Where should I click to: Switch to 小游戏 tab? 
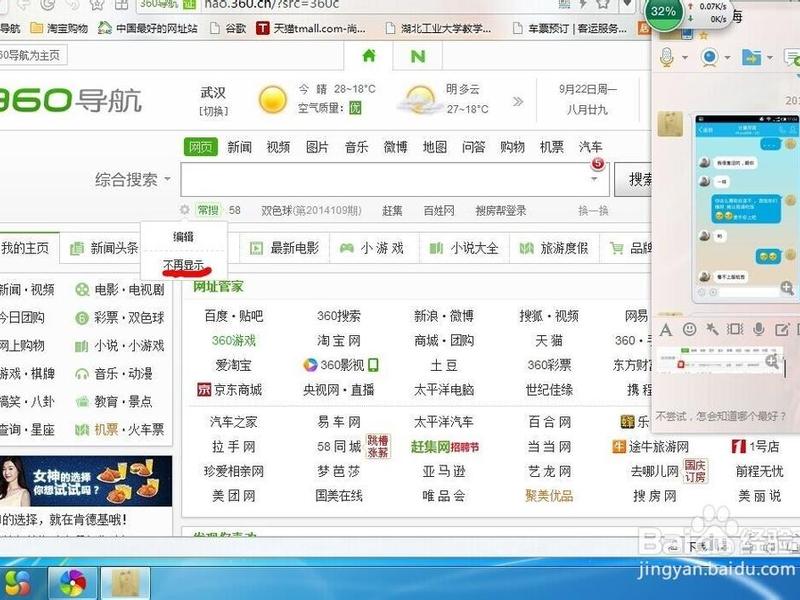[374, 248]
